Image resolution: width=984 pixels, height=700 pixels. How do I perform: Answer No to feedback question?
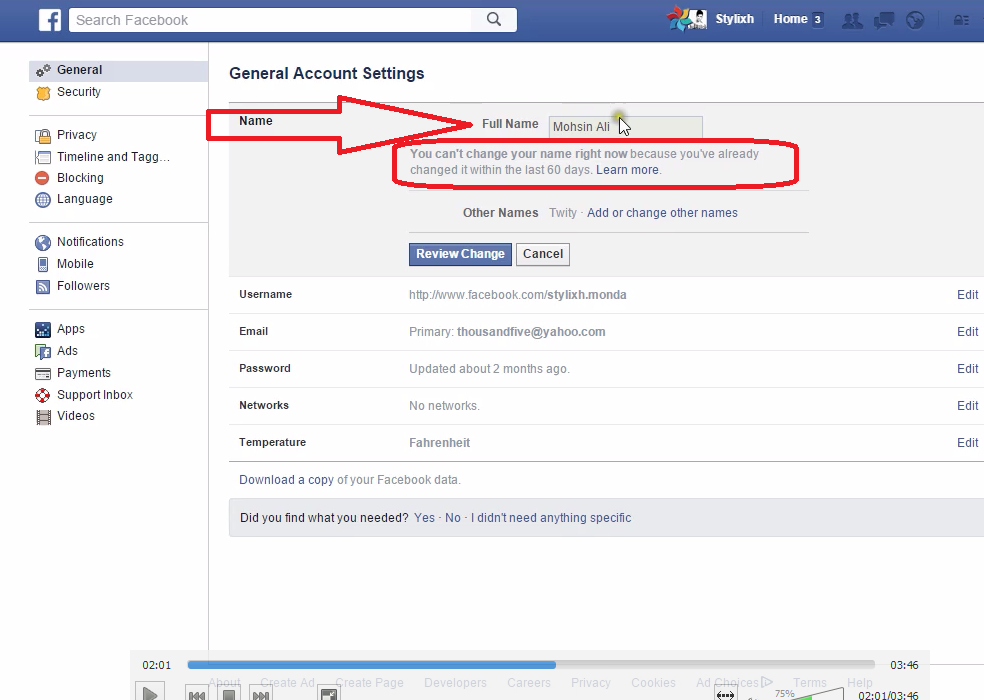[452, 518]
